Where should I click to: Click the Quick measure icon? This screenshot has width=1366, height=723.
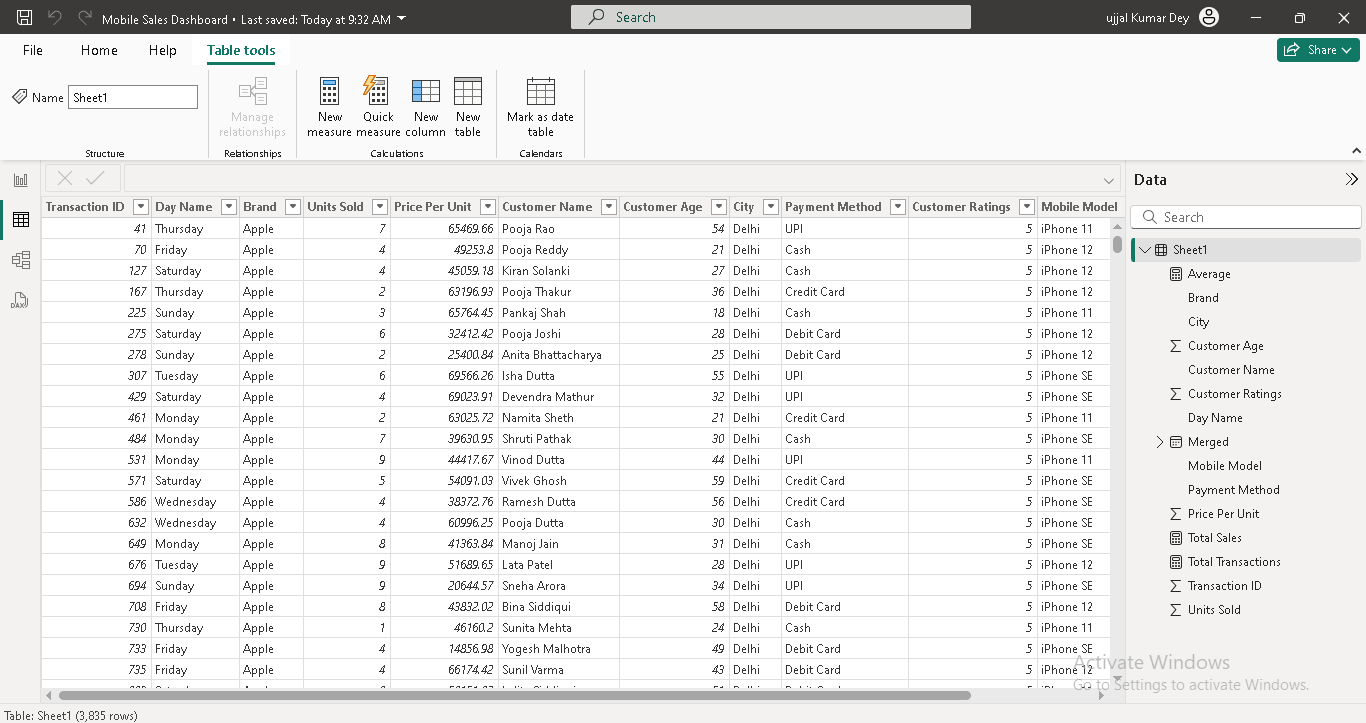point(377,92)
